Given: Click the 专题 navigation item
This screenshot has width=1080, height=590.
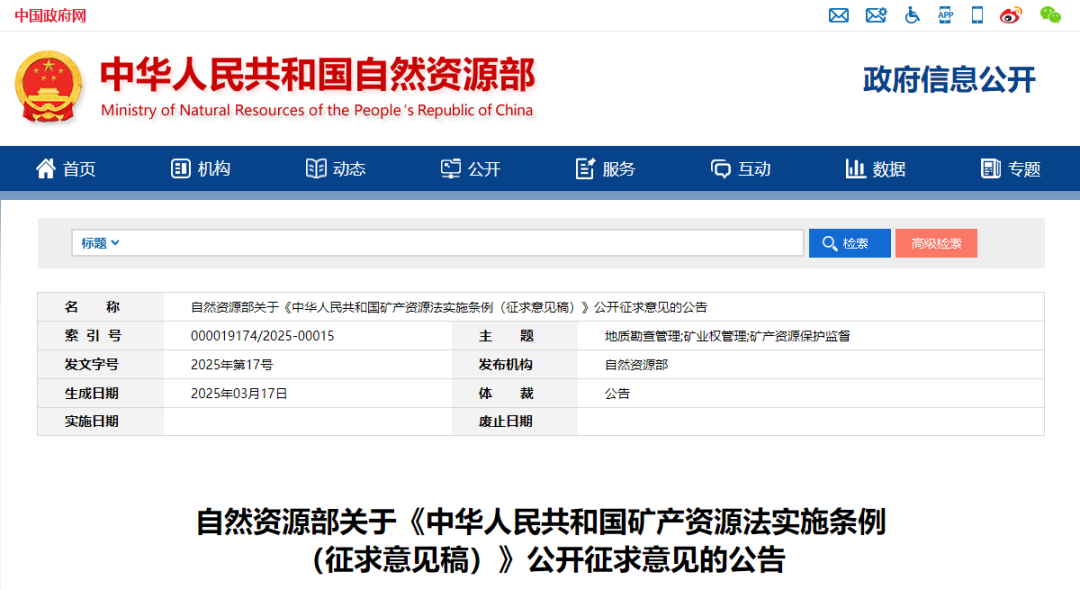Looking at the screenshot, I should click(1011, 169).
